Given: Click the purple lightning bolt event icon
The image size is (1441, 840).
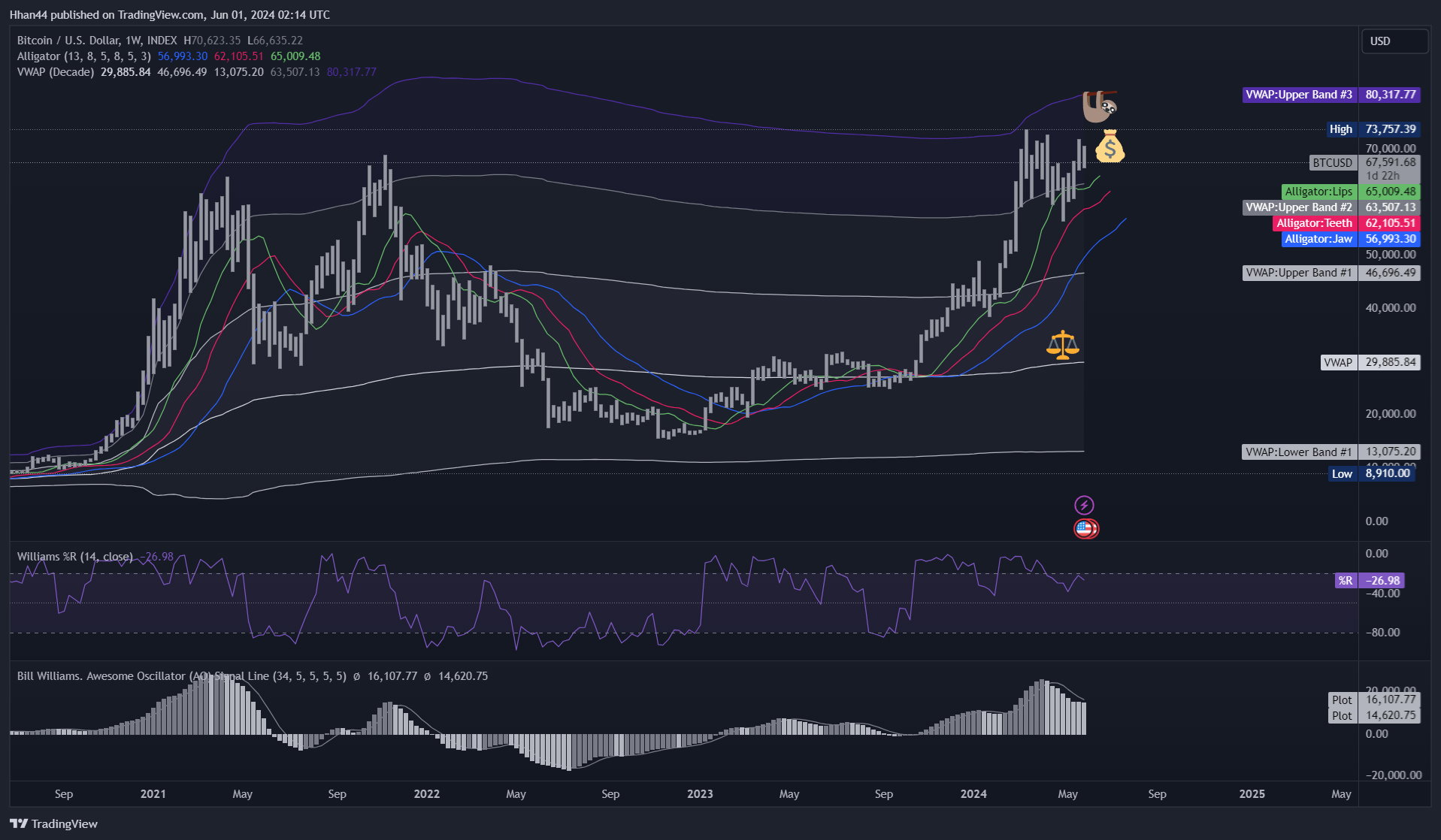Looking at the screenshot, I should (1084, 505).
